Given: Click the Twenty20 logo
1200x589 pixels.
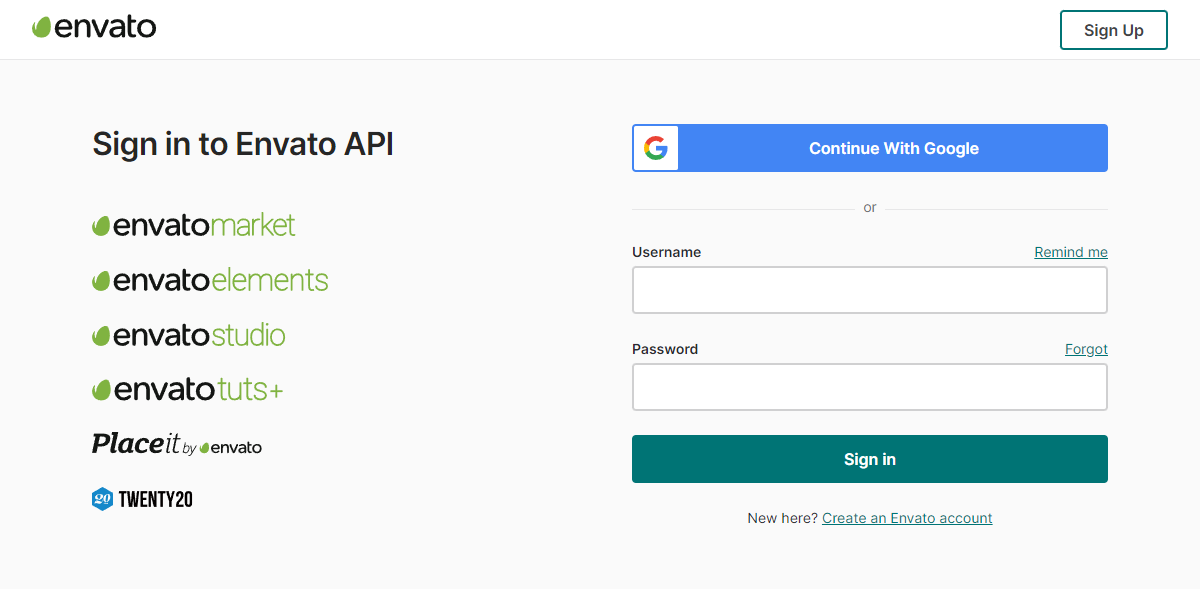Looking at the screenshot, I should click(142, 499).
